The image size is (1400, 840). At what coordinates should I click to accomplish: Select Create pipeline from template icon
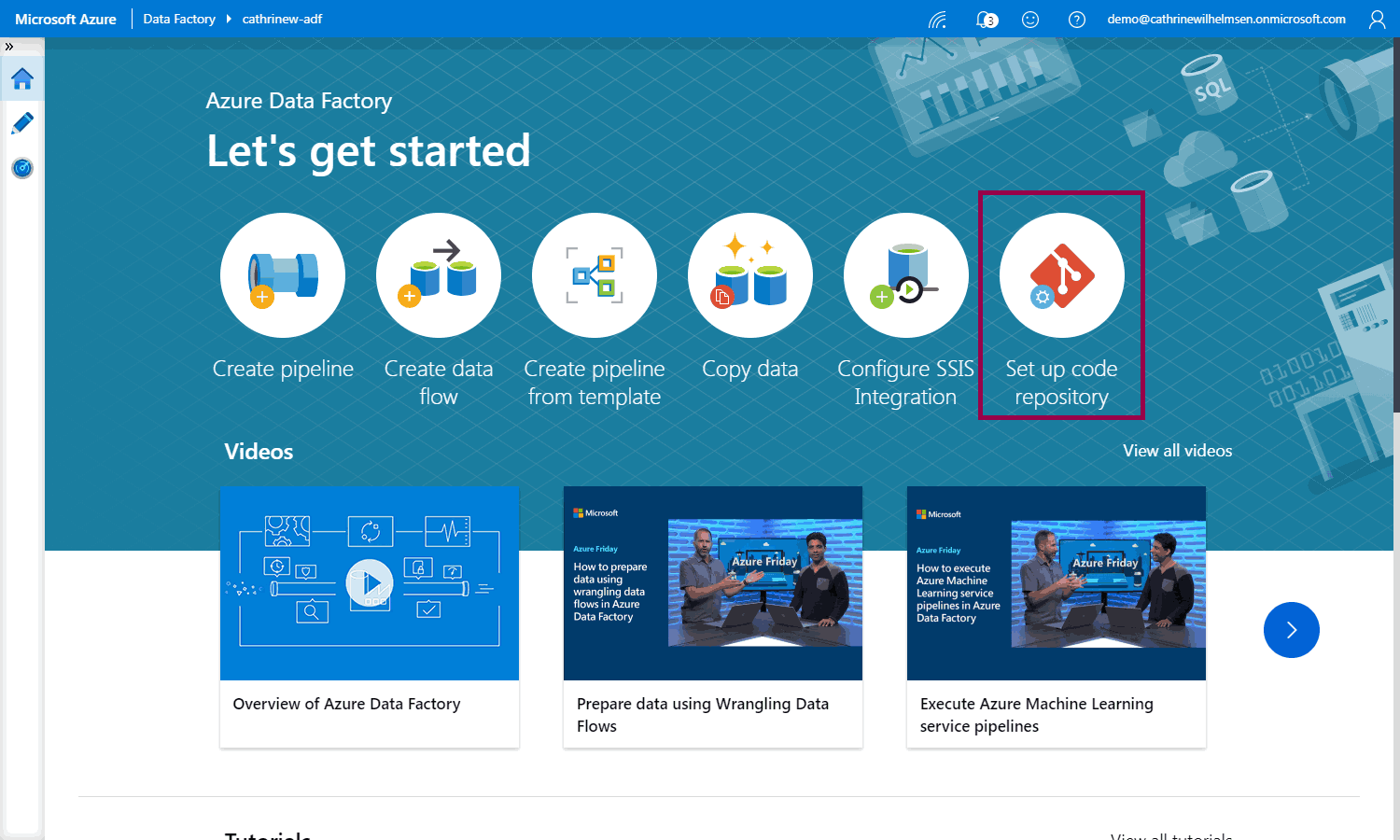point(595,275)
